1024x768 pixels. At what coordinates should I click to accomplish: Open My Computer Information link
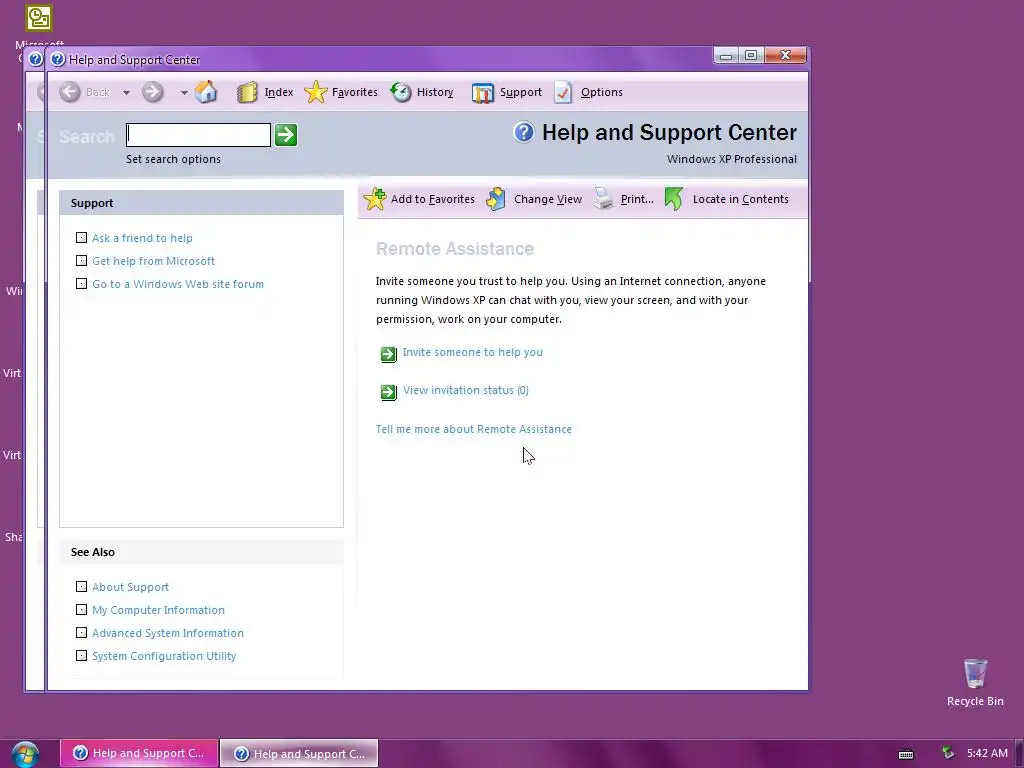coord(158,610)
